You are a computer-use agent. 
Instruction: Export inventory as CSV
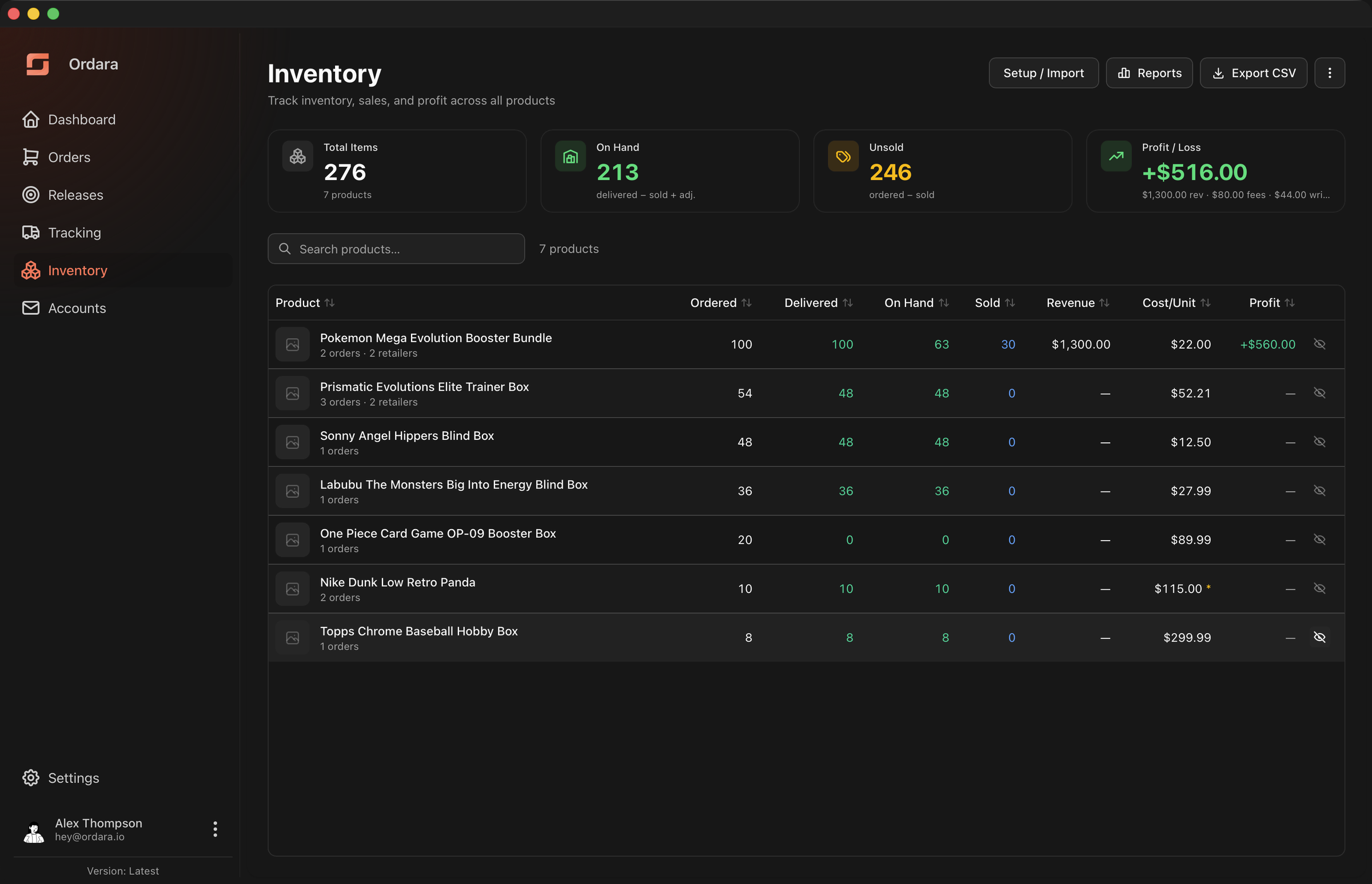tap(1254, 73)
